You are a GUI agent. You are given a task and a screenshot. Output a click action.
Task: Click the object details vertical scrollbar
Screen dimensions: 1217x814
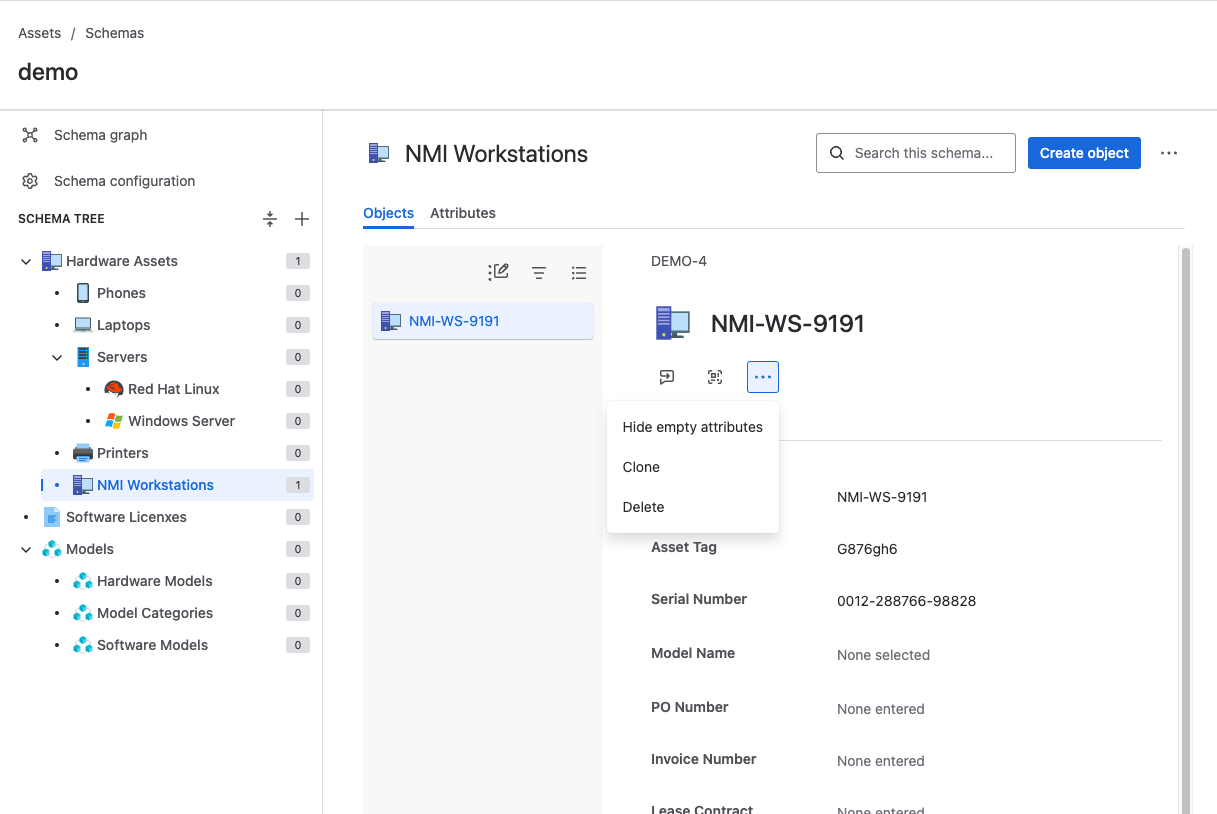click(x=1186, y=530)
